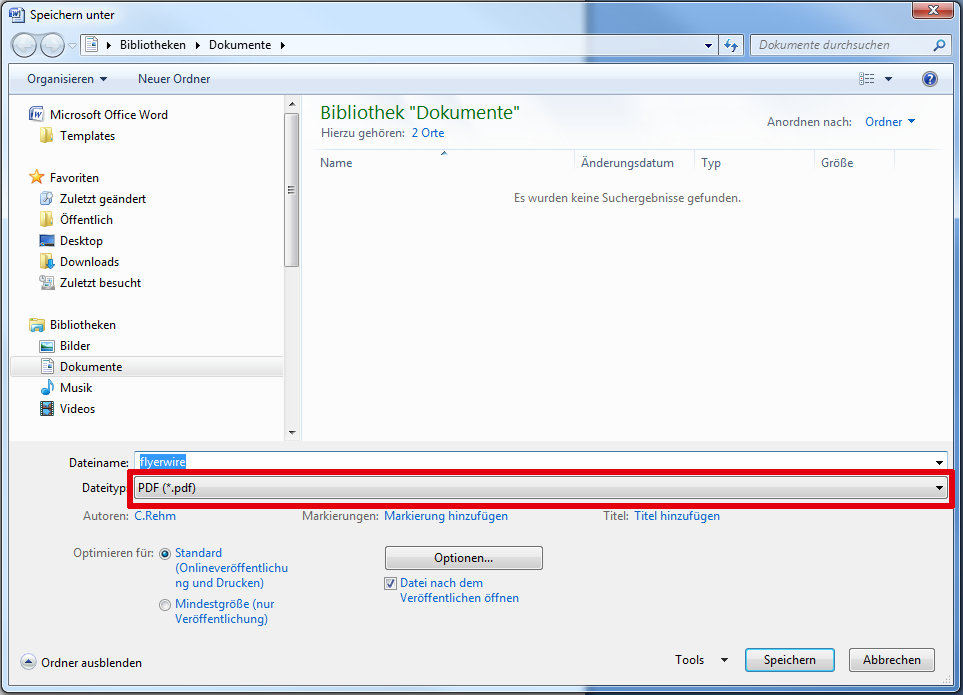Close the Speichern unter dialog
This screenshot has width=963, height=695.
933,10
